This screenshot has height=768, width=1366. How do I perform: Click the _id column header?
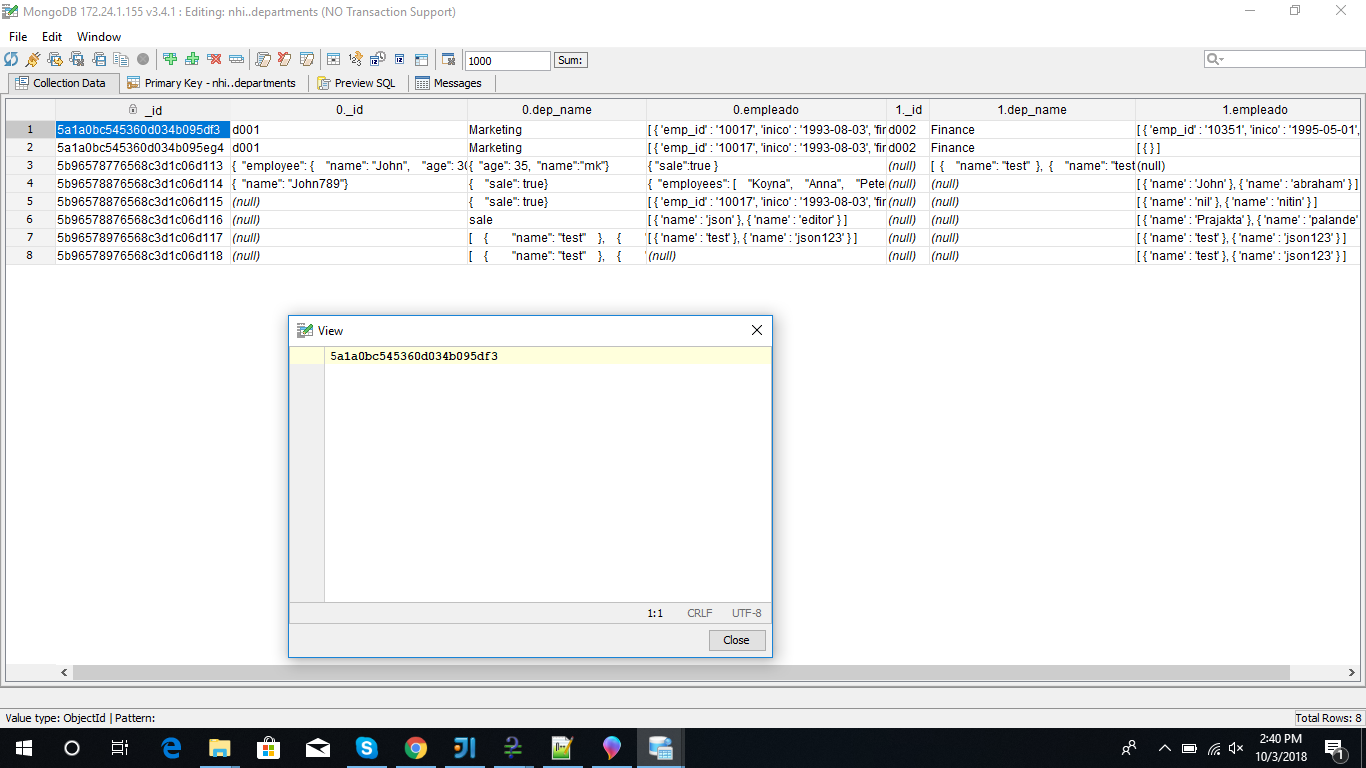[143, 110]
